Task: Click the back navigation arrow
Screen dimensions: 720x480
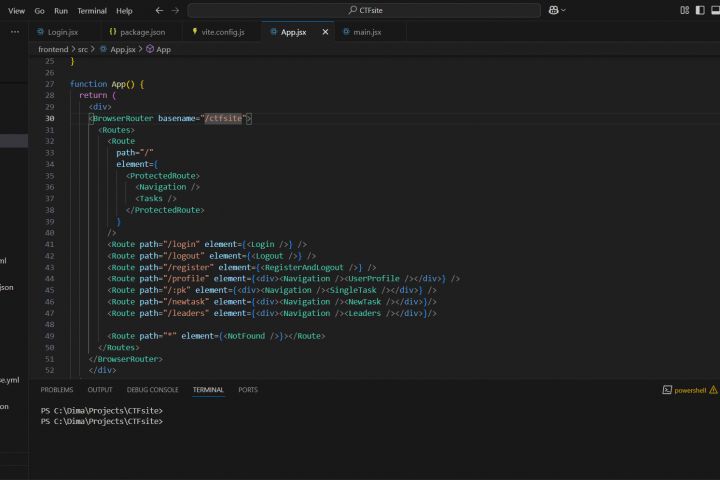Action: pyautogui.click(x=159, y=10)
